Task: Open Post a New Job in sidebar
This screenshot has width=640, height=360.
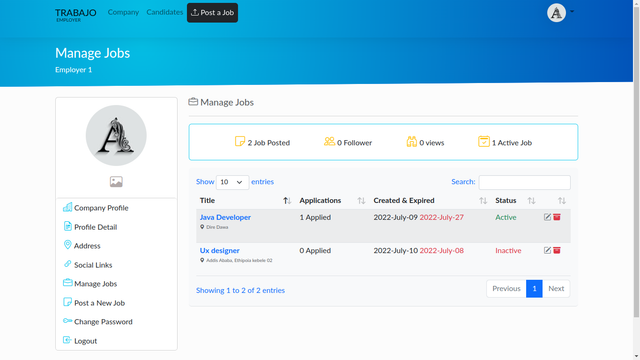Action: pyautogui.click(x=100, y=303)
